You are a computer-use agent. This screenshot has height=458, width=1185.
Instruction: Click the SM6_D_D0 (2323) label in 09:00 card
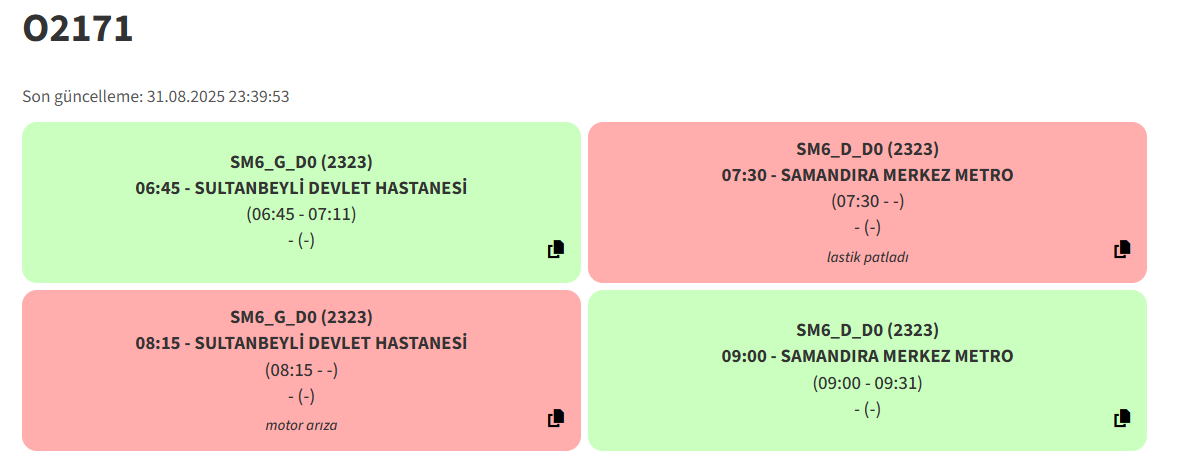click(868, 330)
